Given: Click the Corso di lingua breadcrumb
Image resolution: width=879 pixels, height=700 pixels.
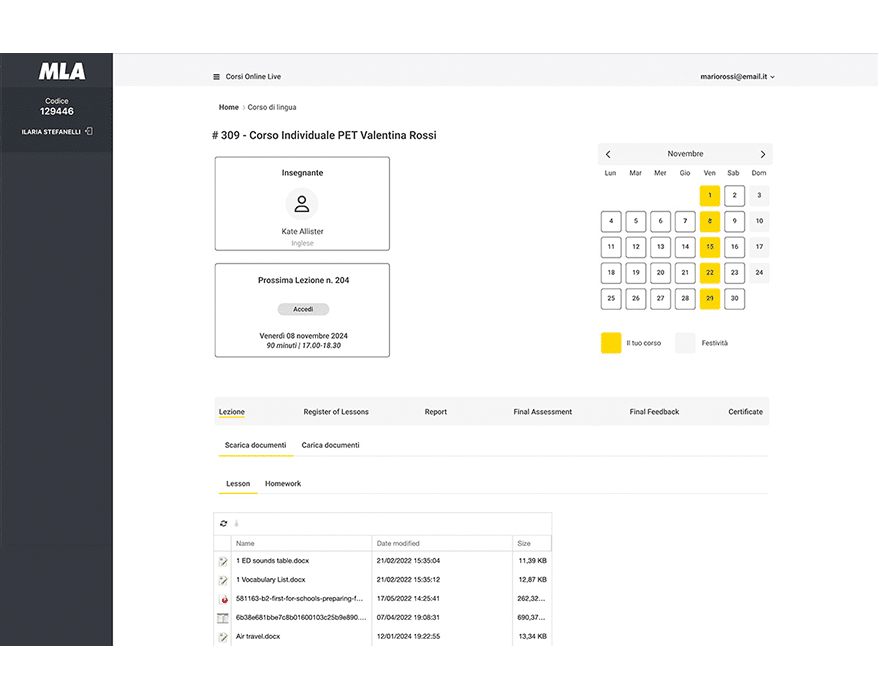Looking at the screenshot, I should [x=272, y=107].
